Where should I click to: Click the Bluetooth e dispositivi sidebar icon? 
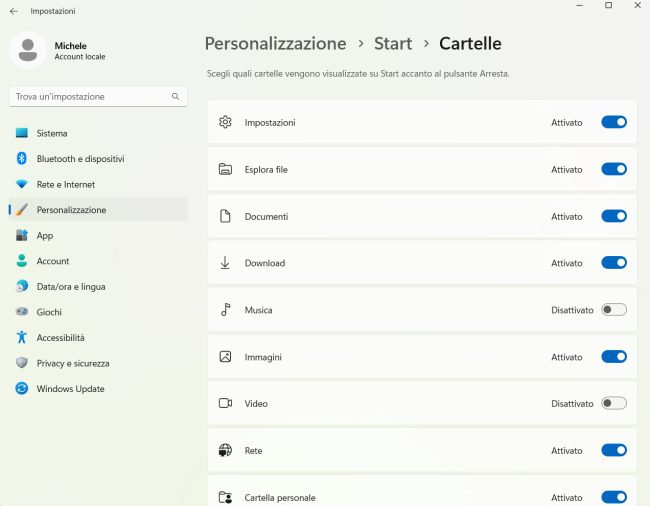point(21,159)
